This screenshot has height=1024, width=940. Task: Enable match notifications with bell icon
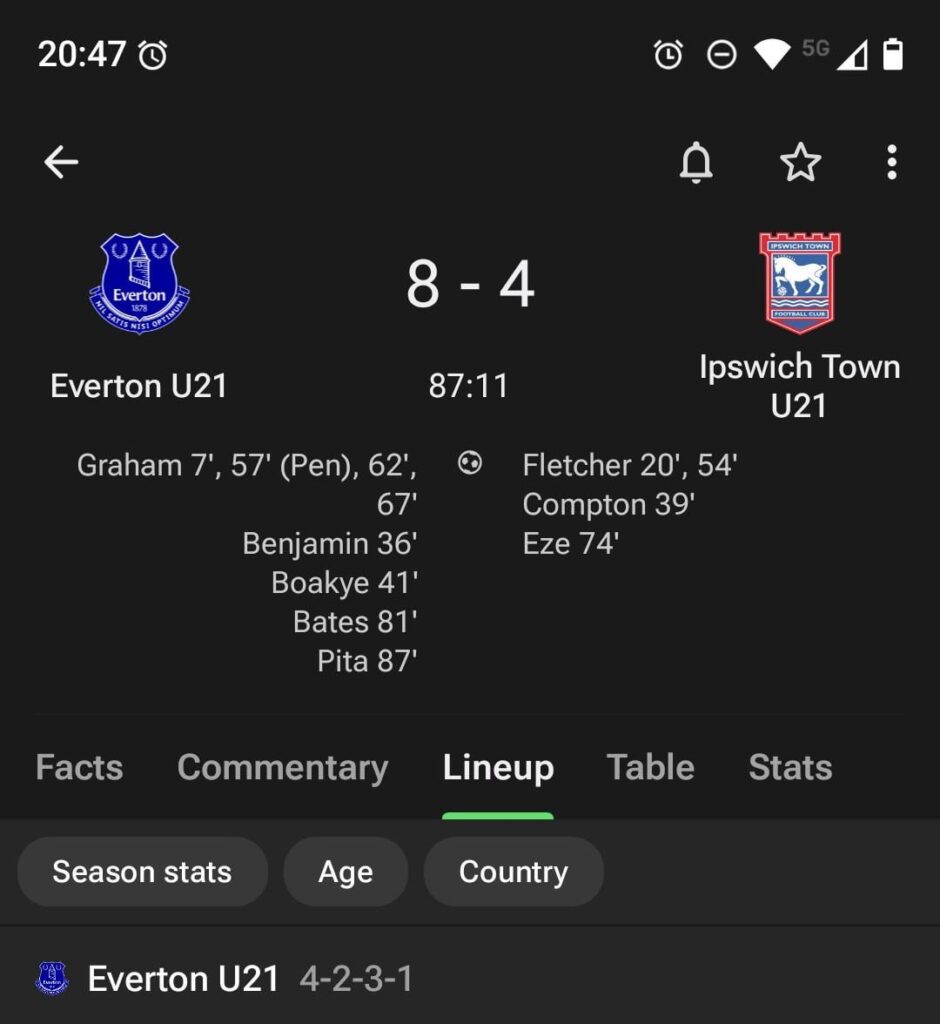tap(696, 162)
